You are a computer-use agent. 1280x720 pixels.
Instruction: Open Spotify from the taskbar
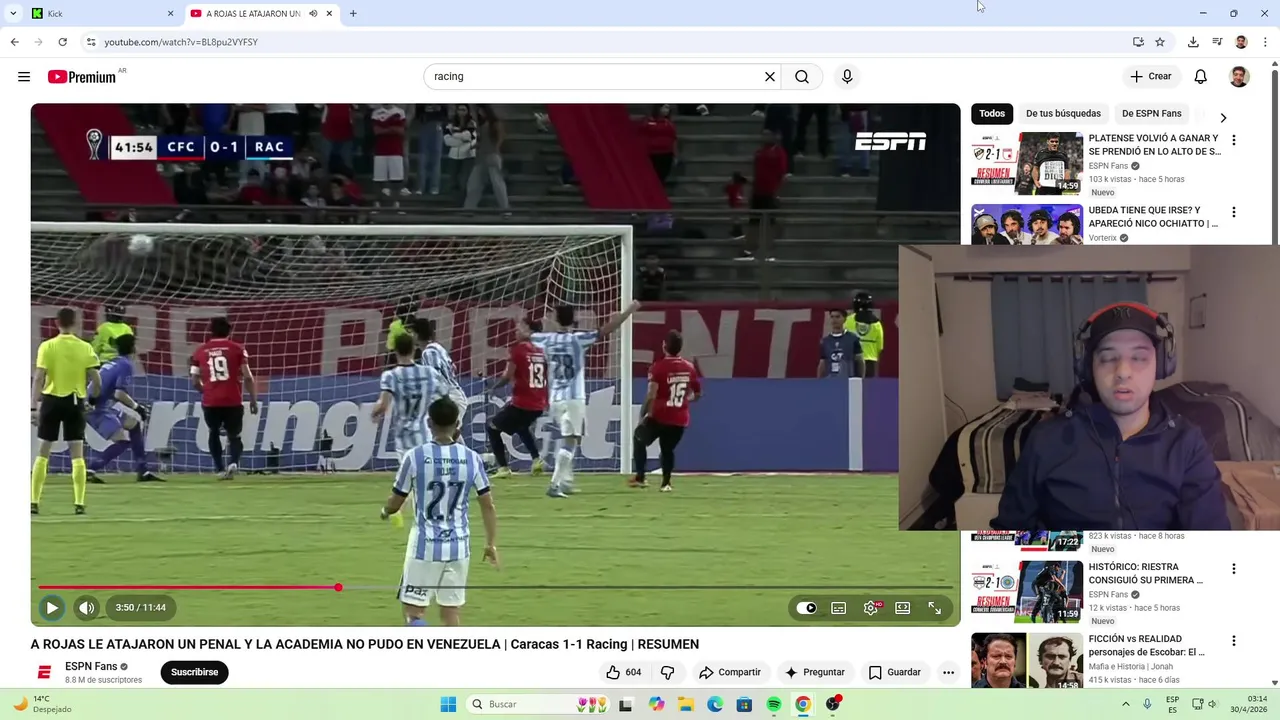pyautogui.click(x=774, y=704)
